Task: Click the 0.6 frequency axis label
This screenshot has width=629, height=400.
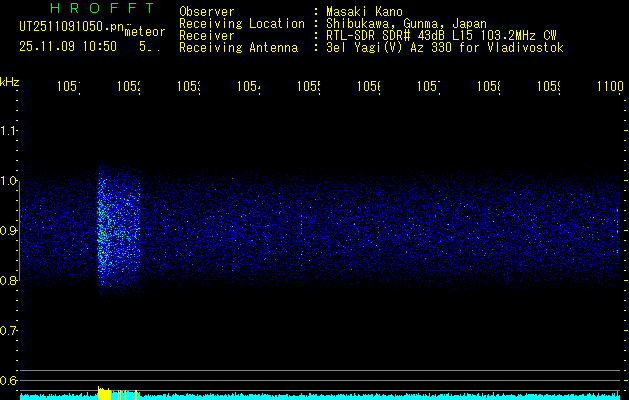Action: 8,380
